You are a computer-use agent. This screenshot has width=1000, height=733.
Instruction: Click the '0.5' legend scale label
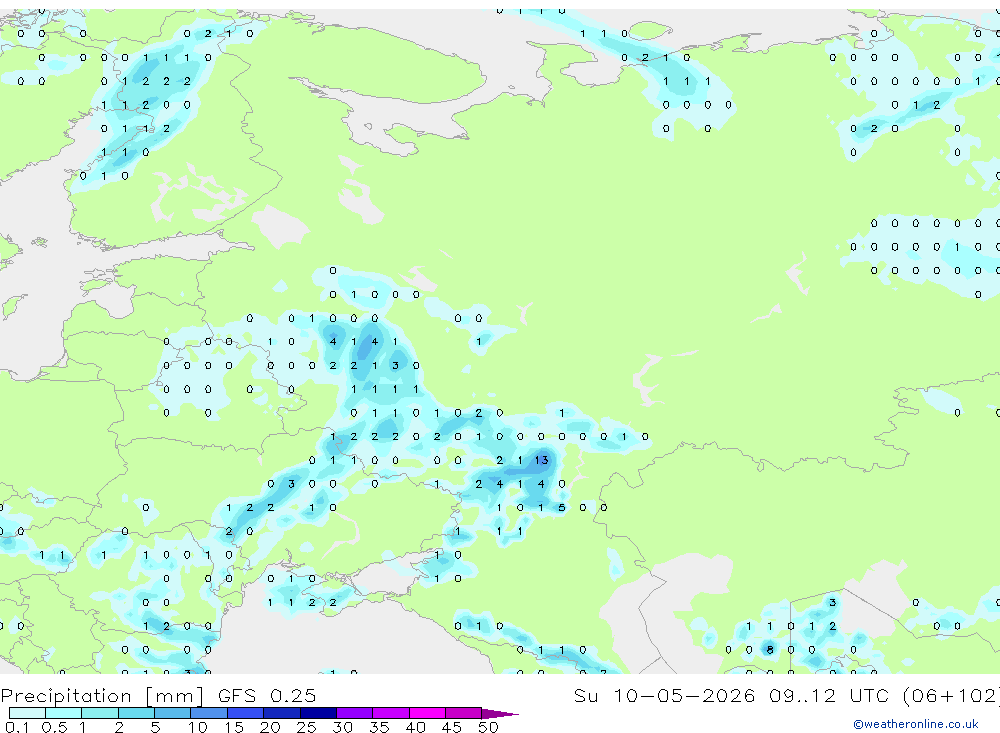coord(54,727)
